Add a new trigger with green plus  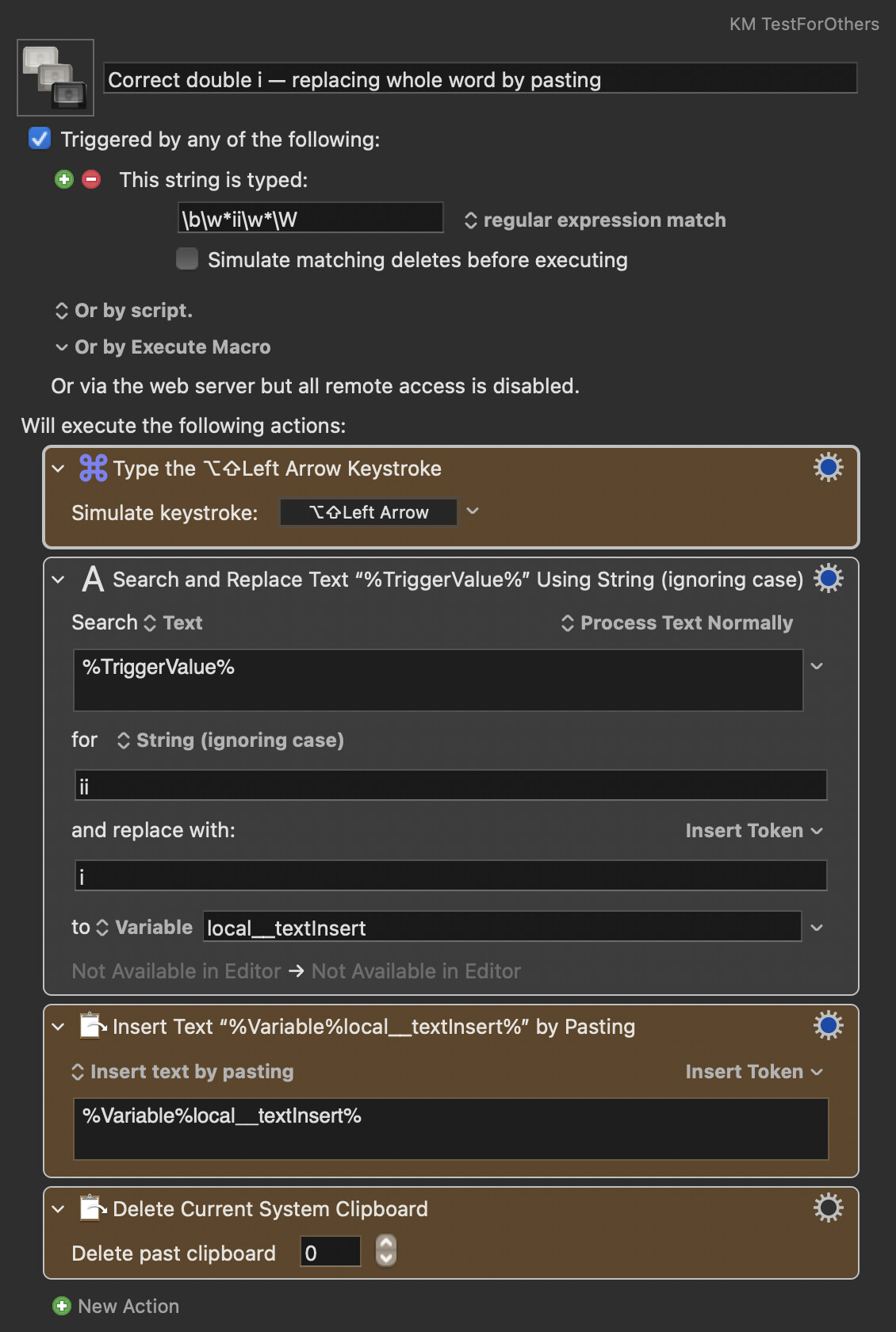pyautogui.click(x=64, y=179)
